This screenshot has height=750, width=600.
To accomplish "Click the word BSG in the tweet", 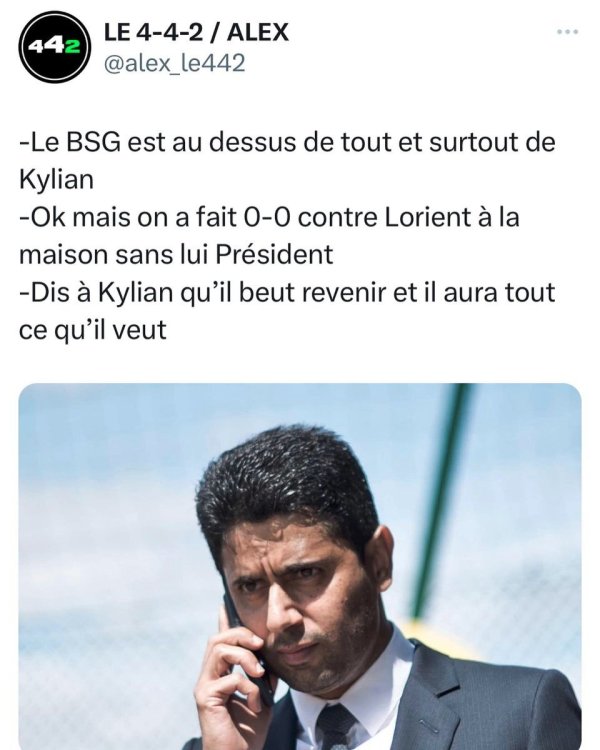I will (93, 143).
